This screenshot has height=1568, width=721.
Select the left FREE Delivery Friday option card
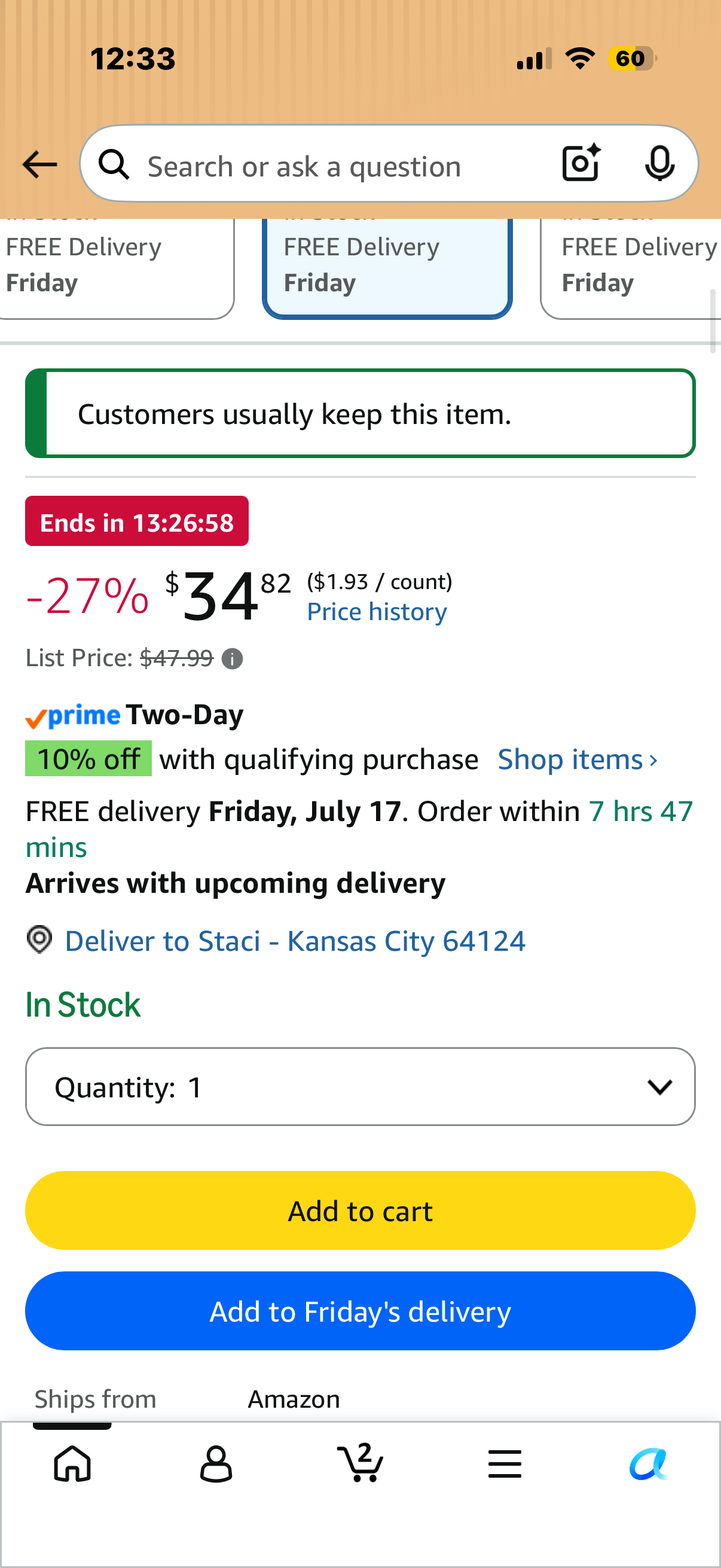[x=117, y=268]
